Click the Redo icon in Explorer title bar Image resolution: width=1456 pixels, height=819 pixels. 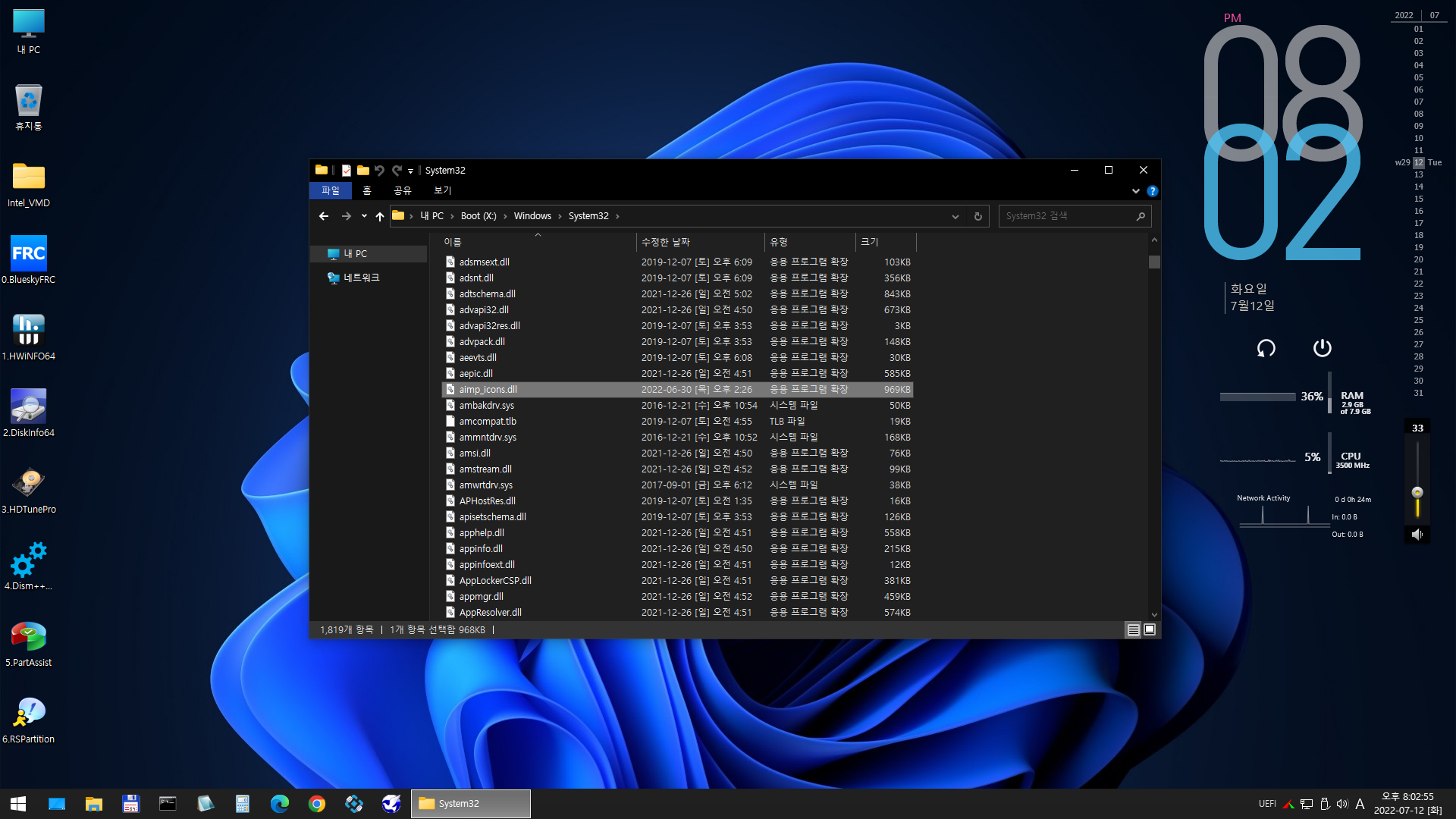click(x=397, y=171)
